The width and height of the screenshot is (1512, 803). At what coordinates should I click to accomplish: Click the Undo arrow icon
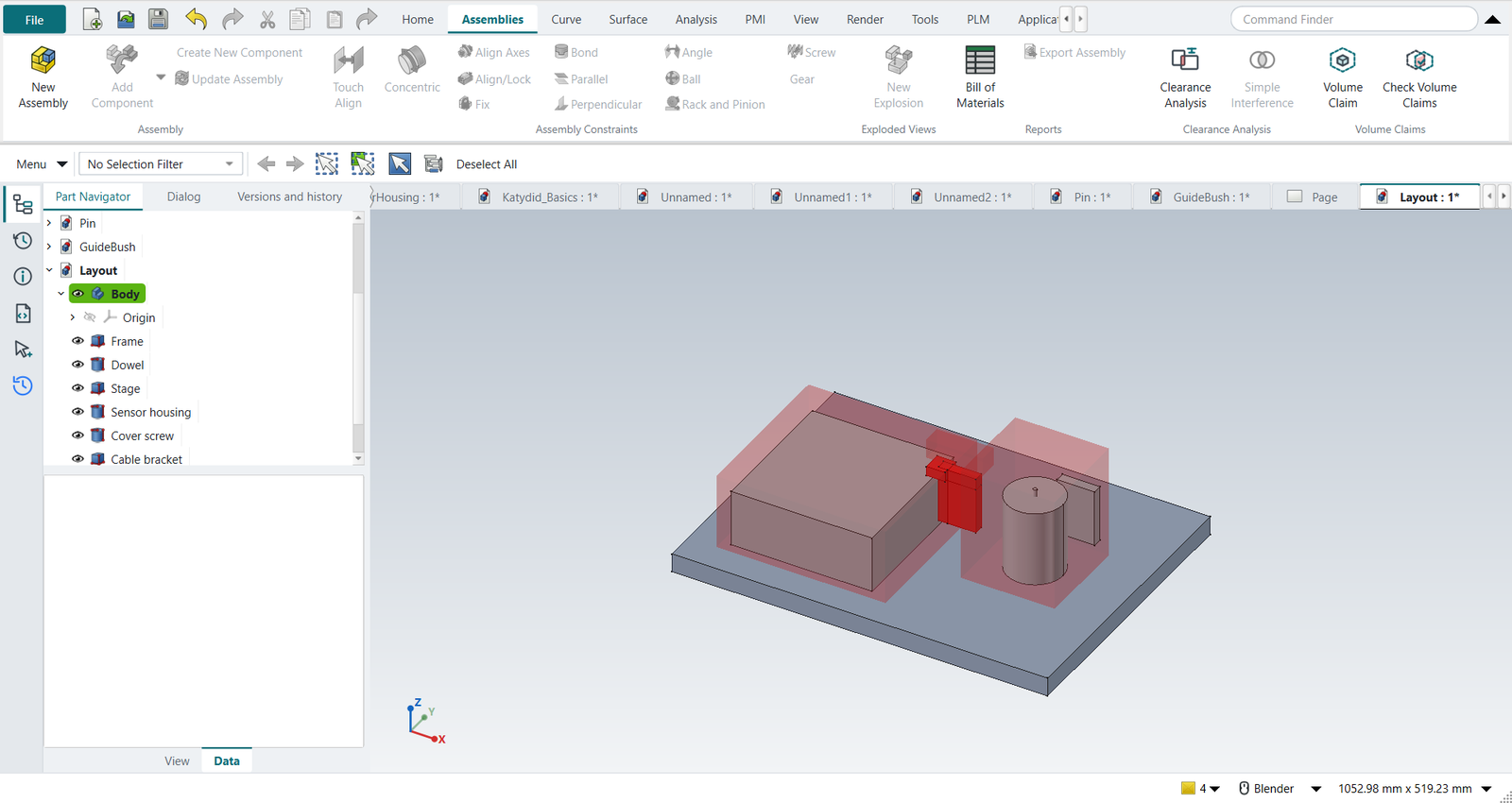click(x=196, y=19)
